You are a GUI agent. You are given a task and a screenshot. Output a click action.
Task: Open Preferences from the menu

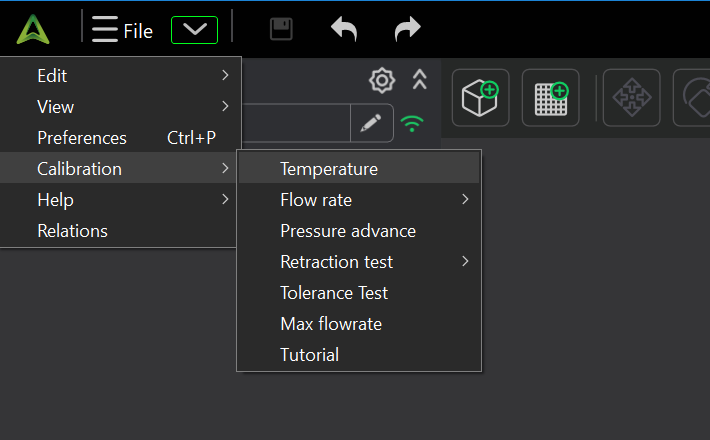pos(82,138)
